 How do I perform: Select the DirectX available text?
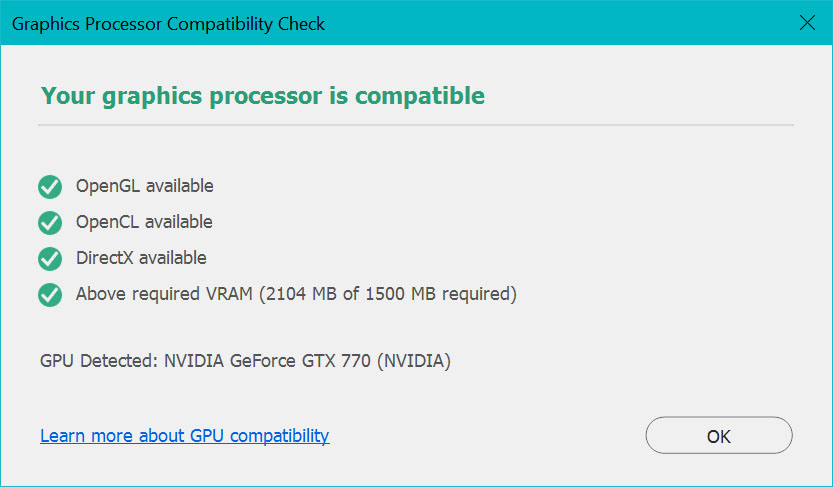pos(141,258)
